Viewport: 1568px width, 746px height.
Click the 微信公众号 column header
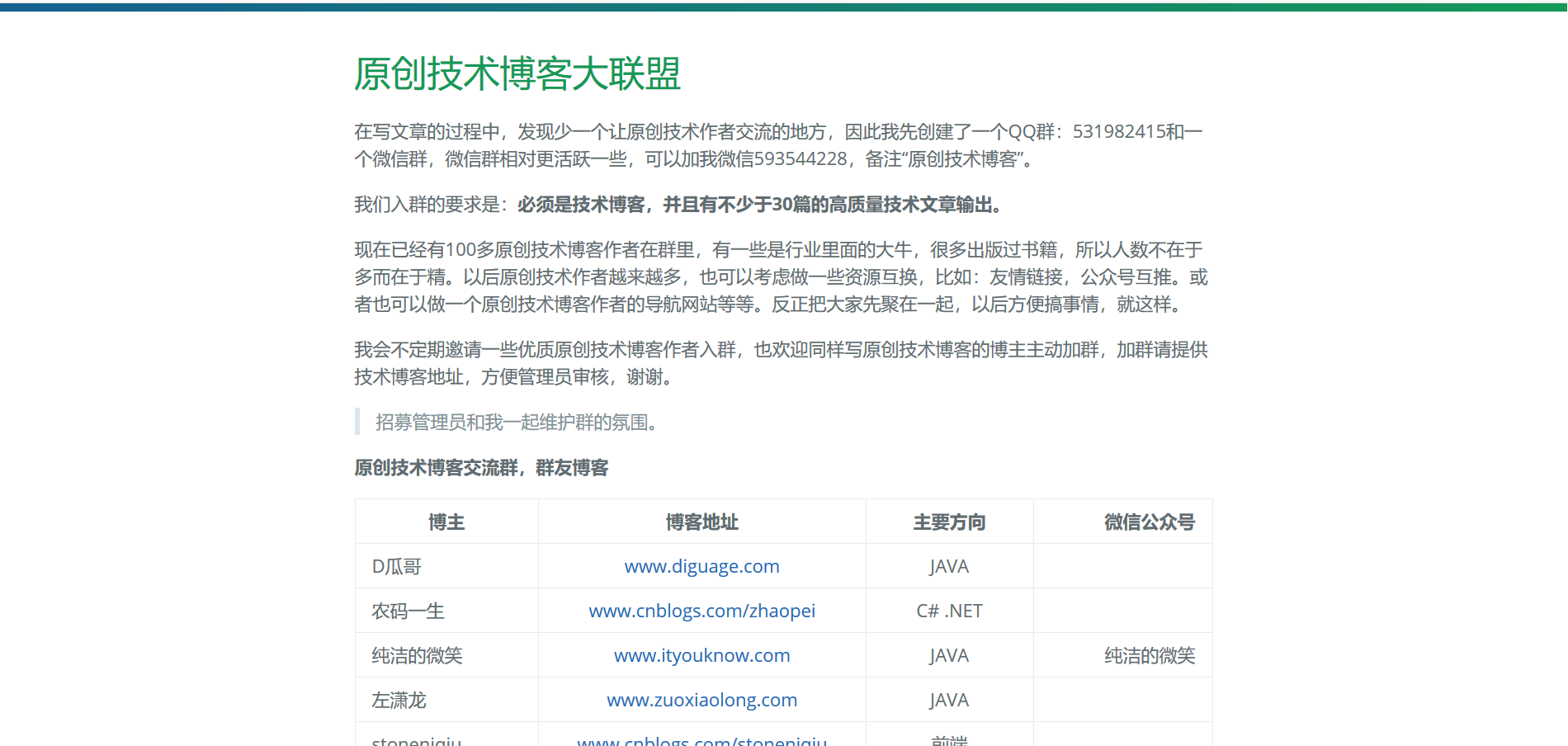click(1150, 522)
